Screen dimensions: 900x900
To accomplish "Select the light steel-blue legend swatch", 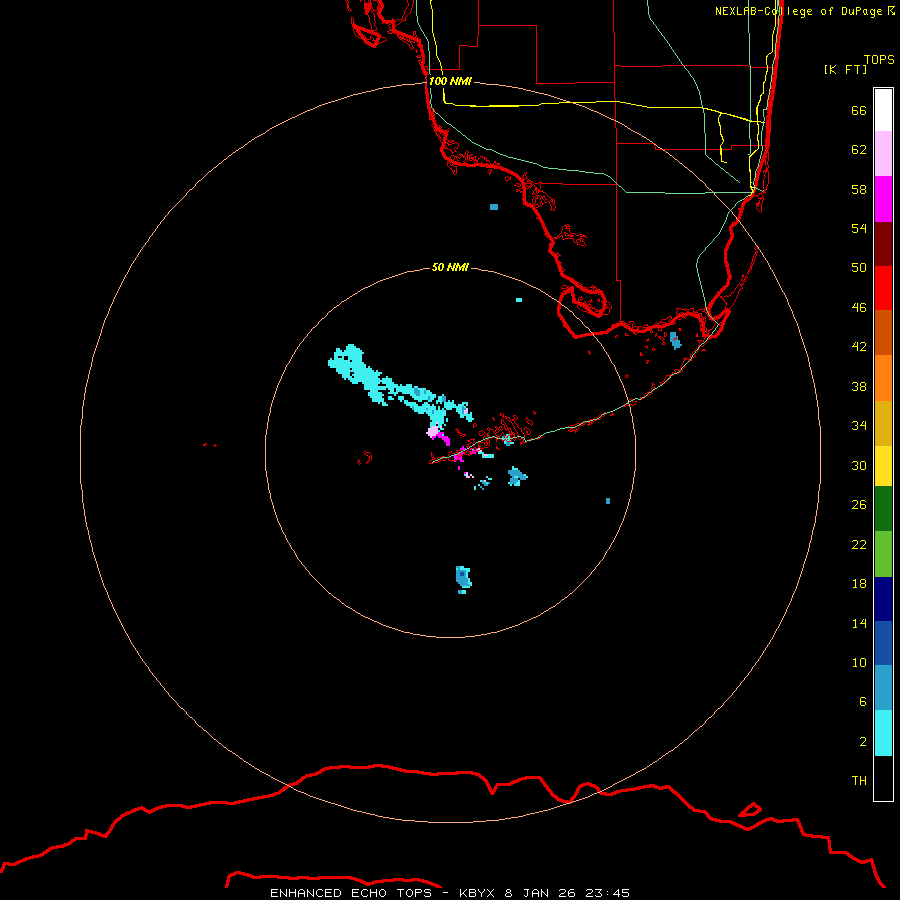I will [883, 687].
